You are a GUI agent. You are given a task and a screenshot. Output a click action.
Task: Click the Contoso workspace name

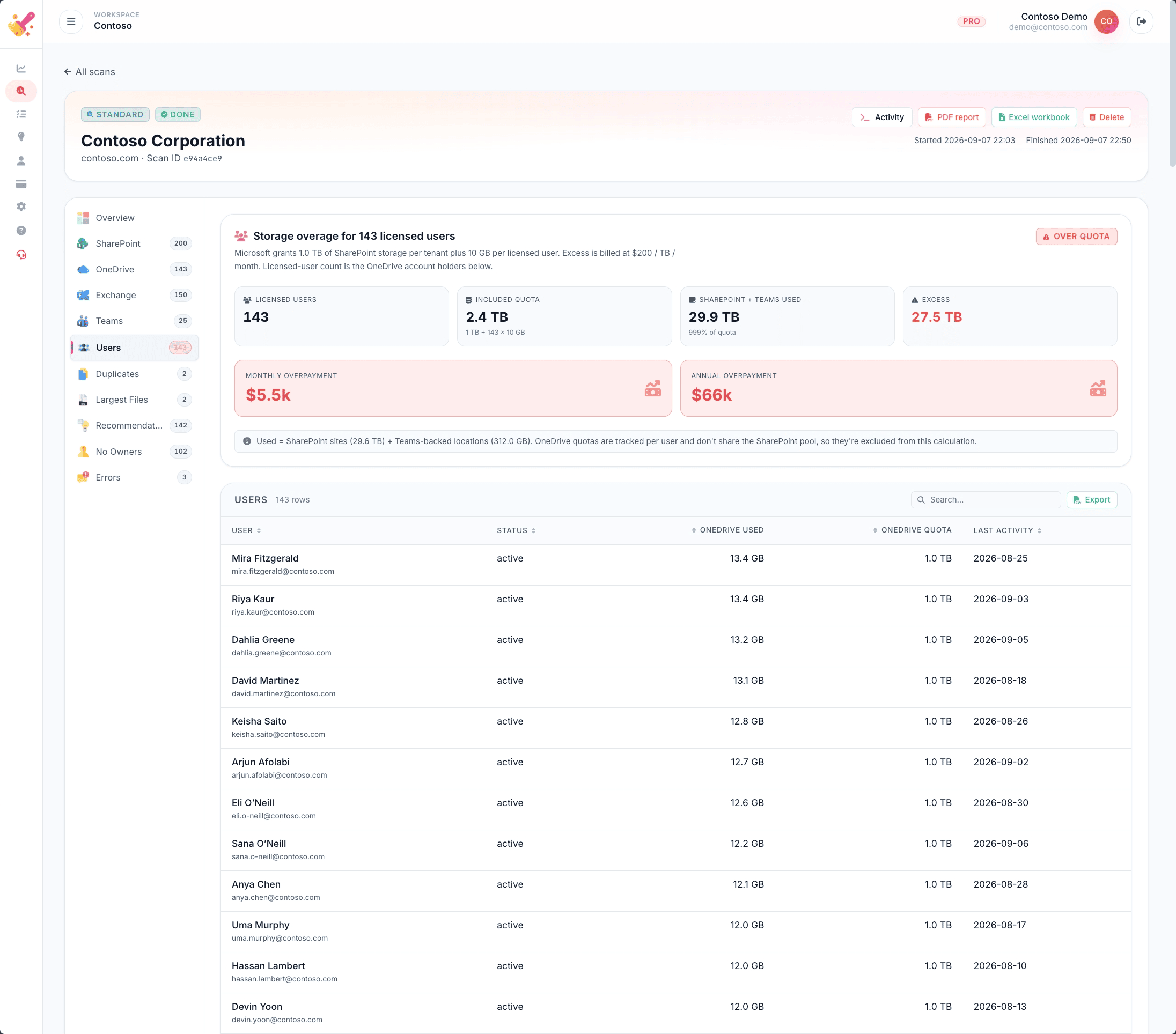[113, 26]
